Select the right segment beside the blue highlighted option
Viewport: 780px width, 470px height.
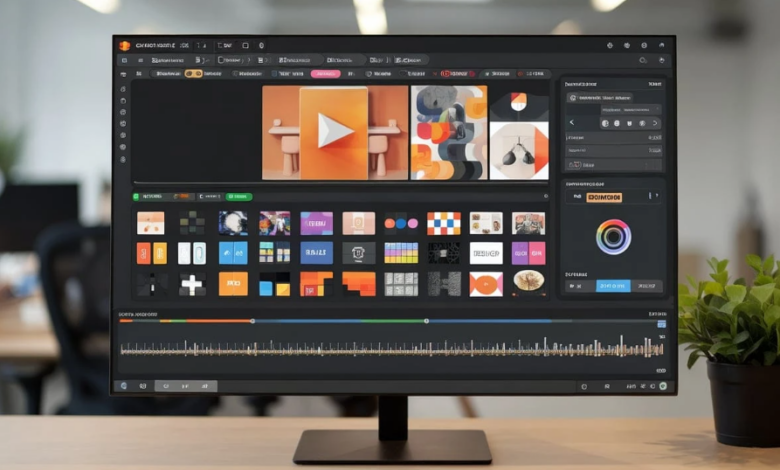[x=646, y=286]
